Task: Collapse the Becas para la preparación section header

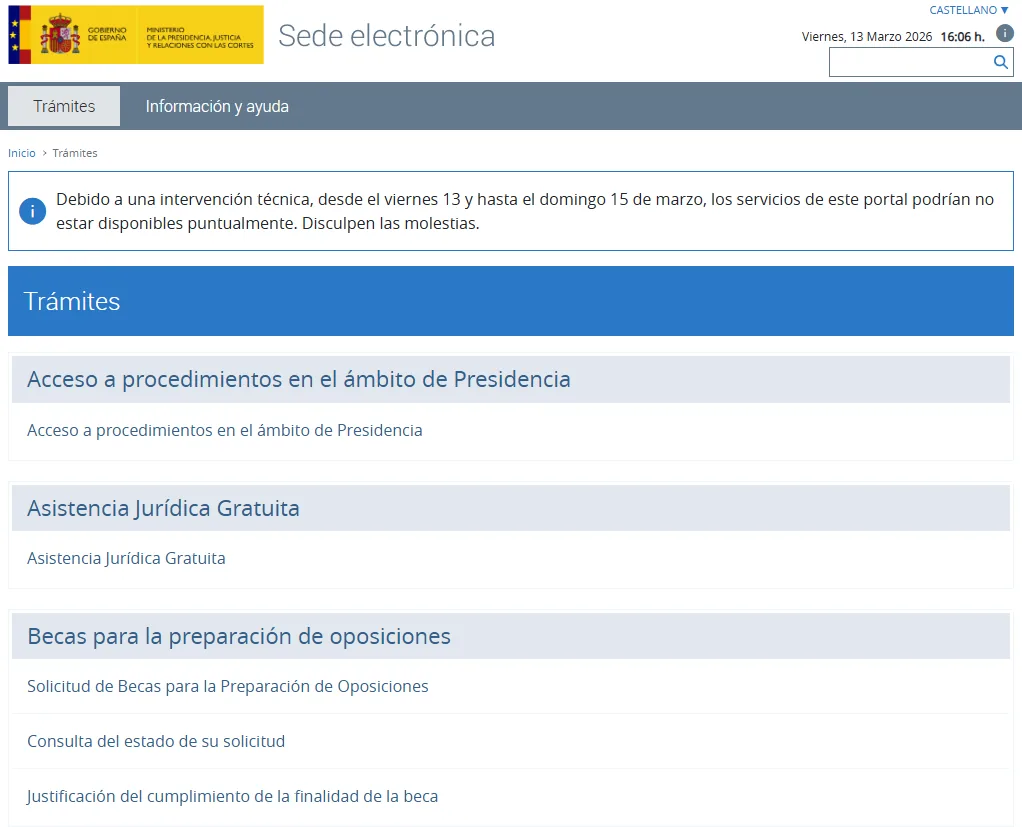Action: [237, 636]
